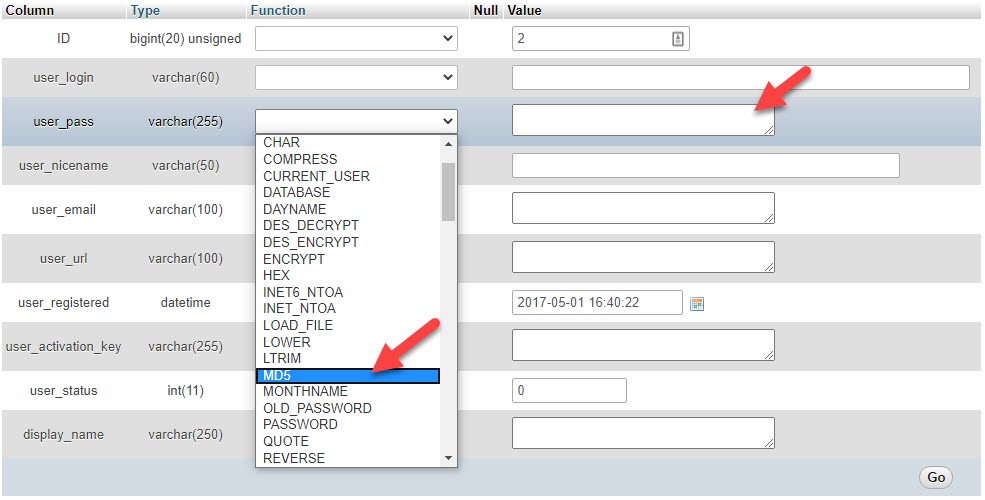Focus the ID value field

pos(601,38)
